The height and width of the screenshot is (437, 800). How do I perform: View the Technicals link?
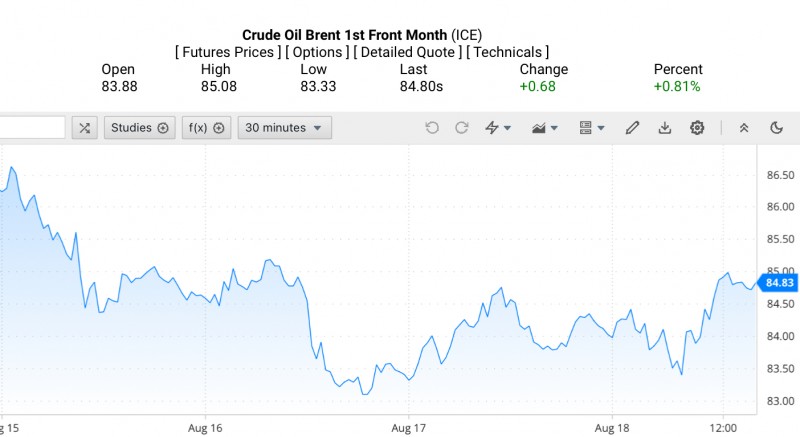508,52
